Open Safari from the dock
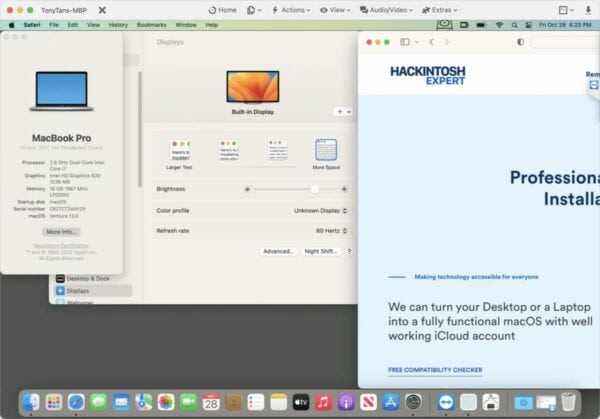 point(76,402)
